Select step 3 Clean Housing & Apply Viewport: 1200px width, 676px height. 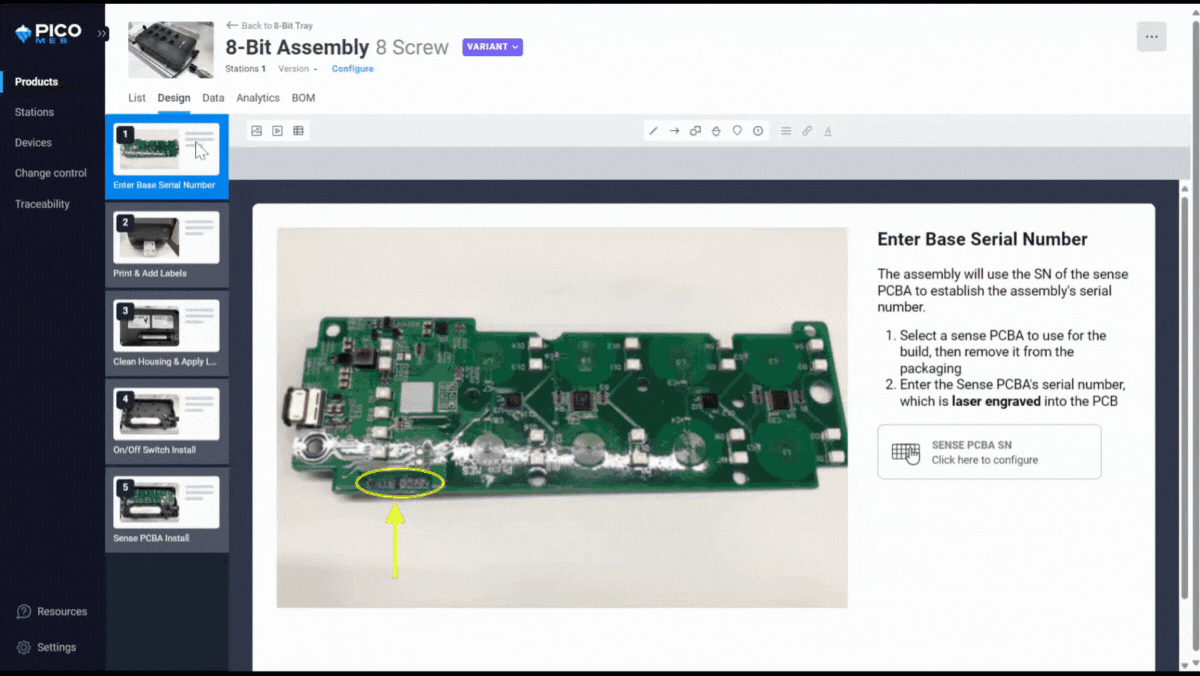click(x=167, y=333)
